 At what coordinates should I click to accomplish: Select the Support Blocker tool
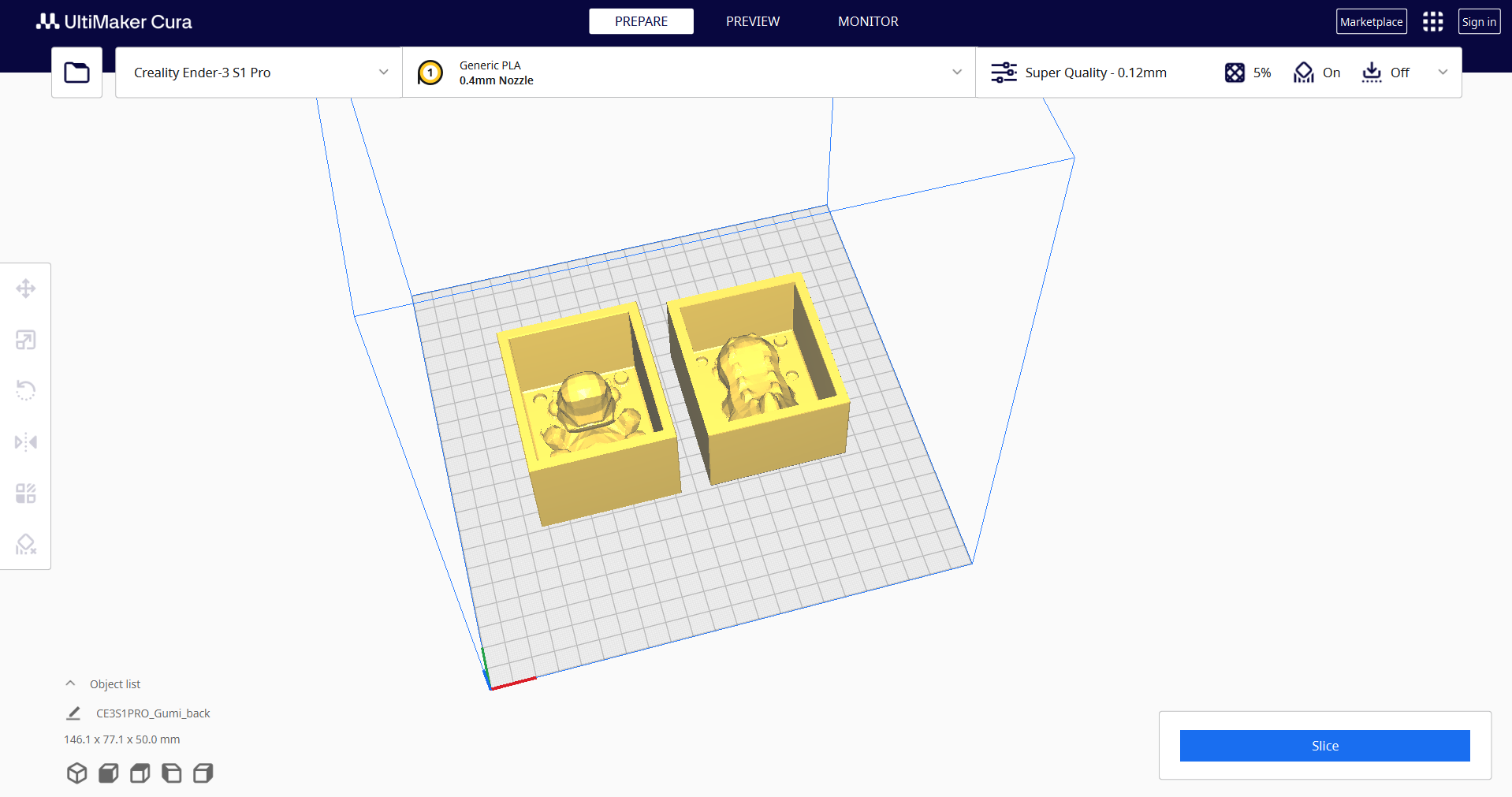(26, 544)
